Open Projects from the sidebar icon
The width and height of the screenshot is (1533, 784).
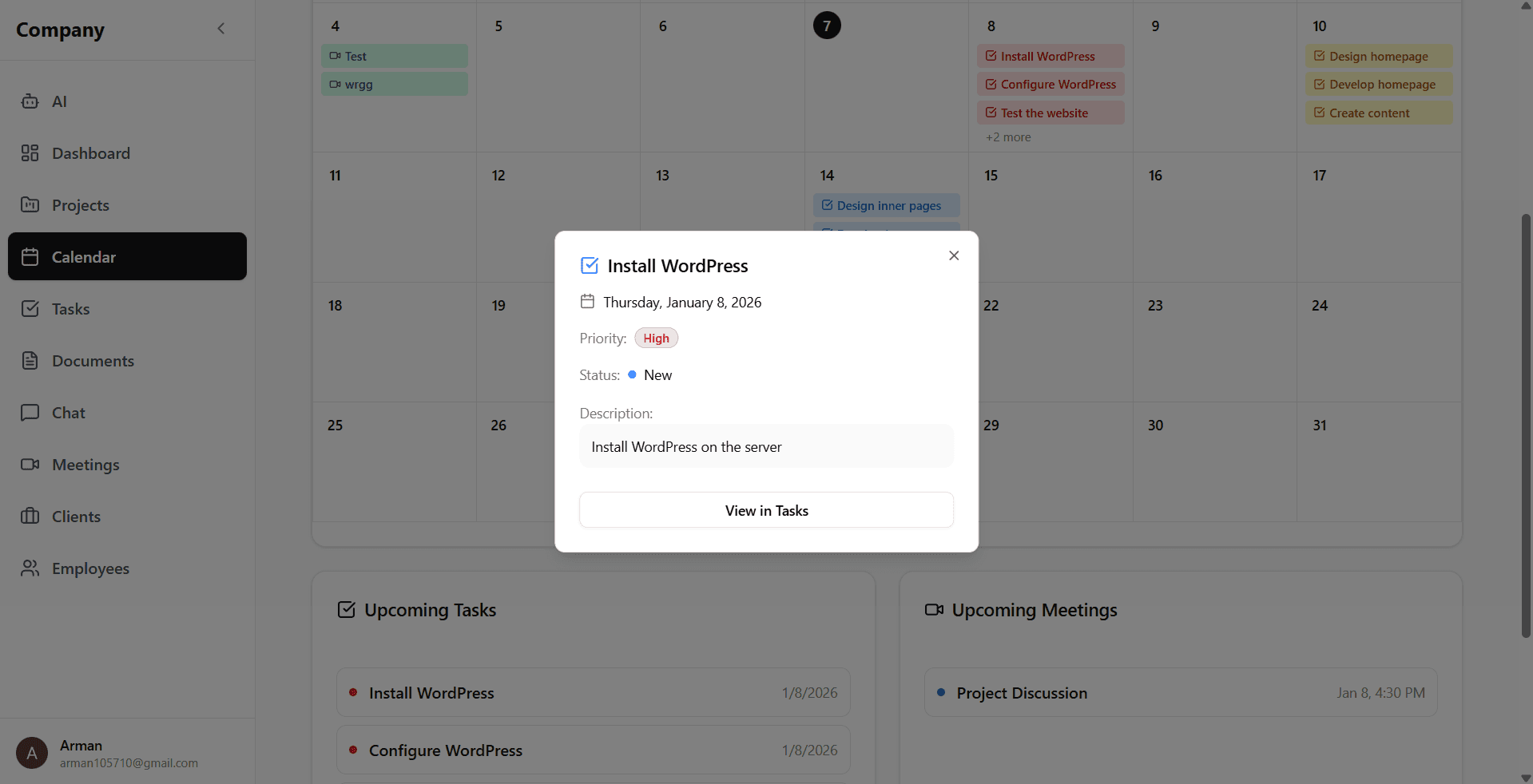tap(30, 205)
